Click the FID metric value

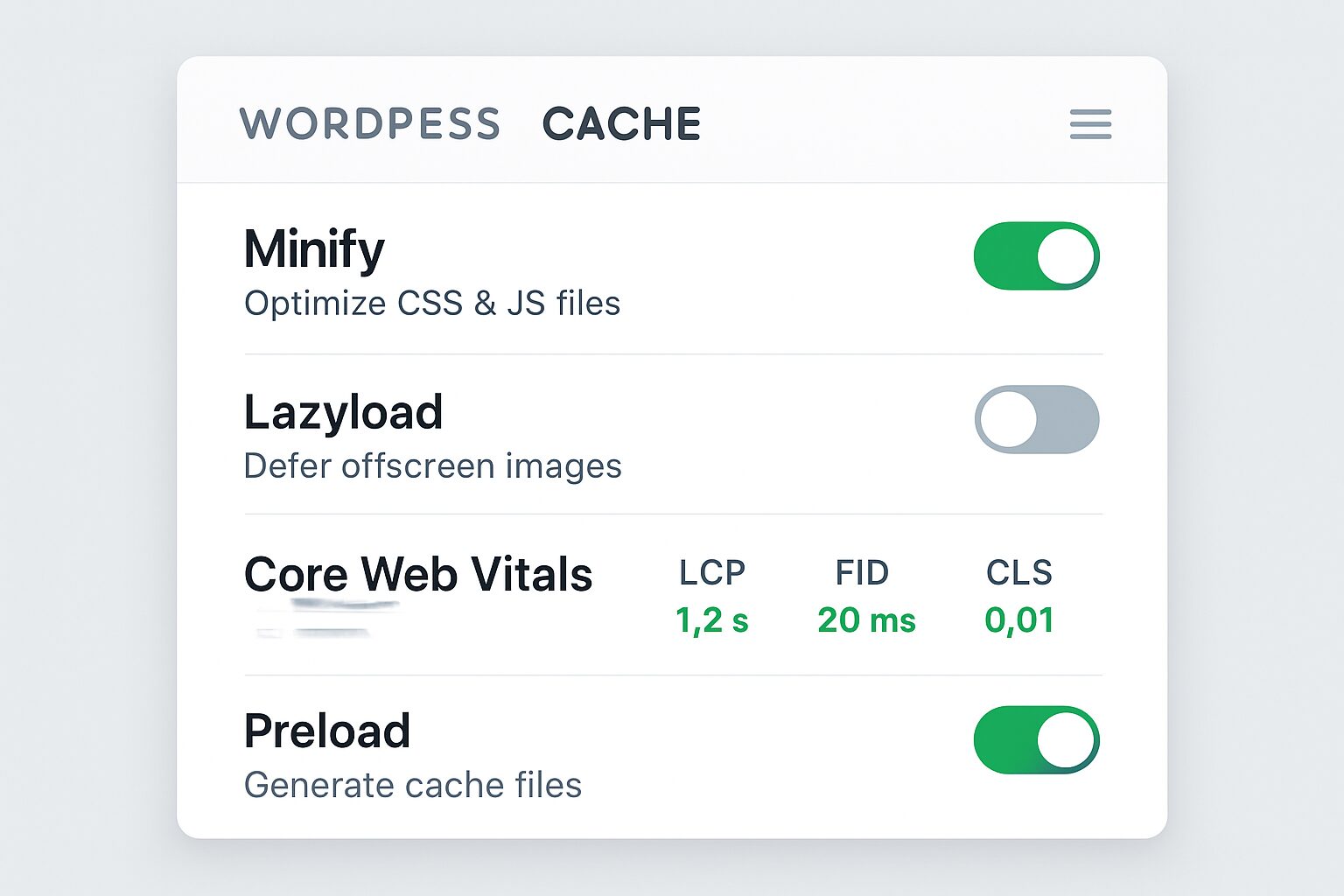(x=867, y=620)
